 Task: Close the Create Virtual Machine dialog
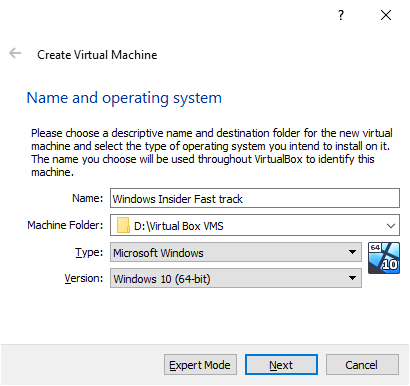pyautogui.click(x=386, y=15)
